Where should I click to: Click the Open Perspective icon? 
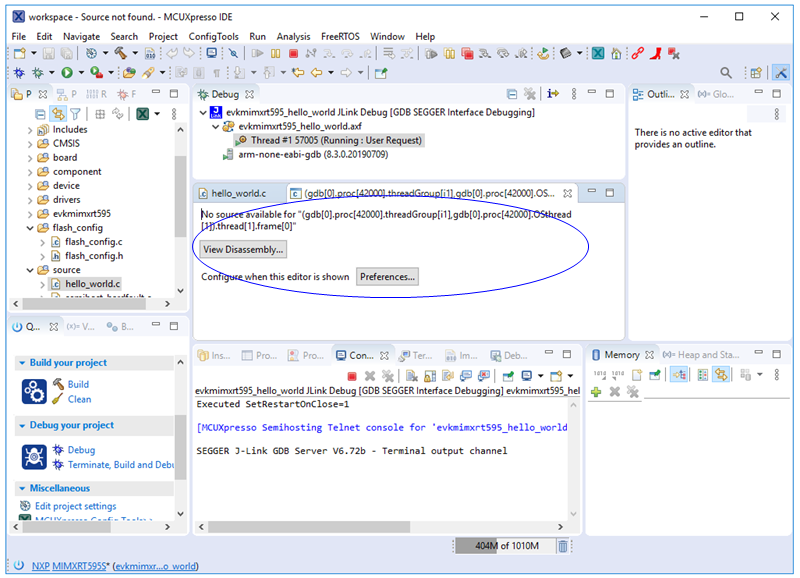[756, 73]
